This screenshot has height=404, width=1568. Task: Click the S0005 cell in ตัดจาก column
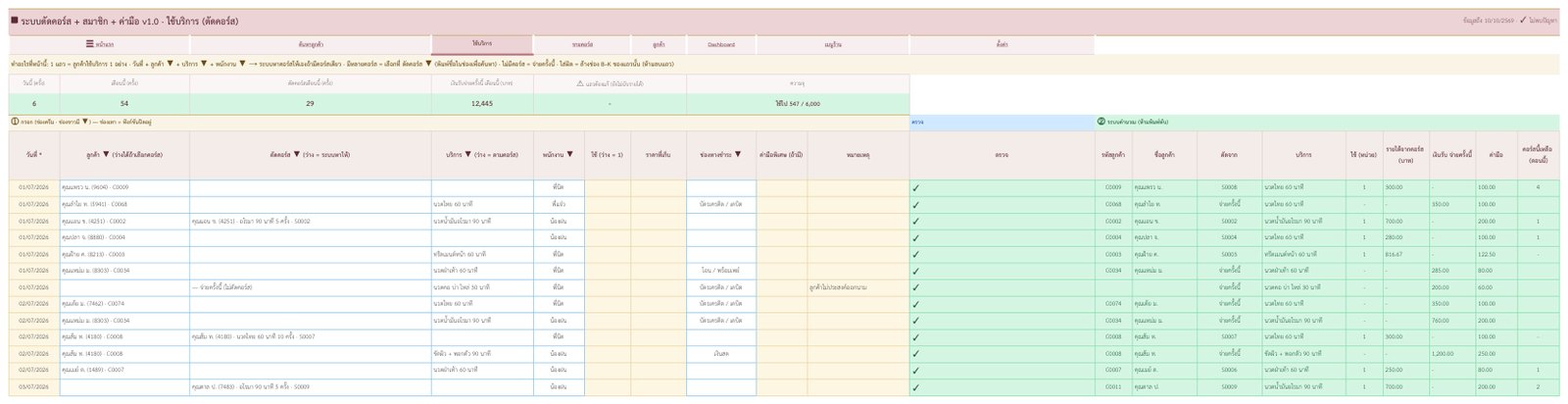[x=1229, y=254]
